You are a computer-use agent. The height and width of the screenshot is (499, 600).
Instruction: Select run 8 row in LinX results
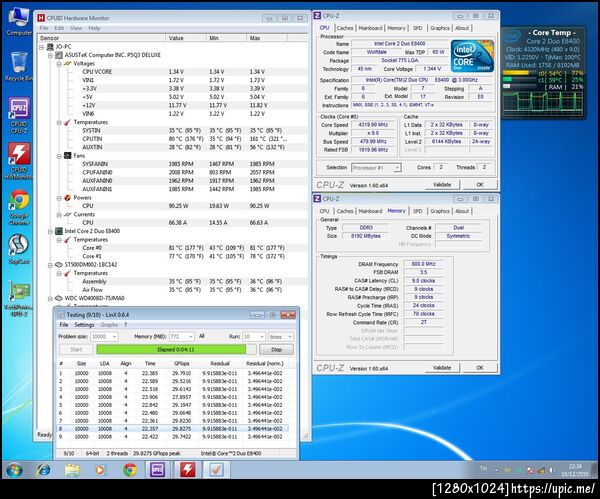(172, 429)
